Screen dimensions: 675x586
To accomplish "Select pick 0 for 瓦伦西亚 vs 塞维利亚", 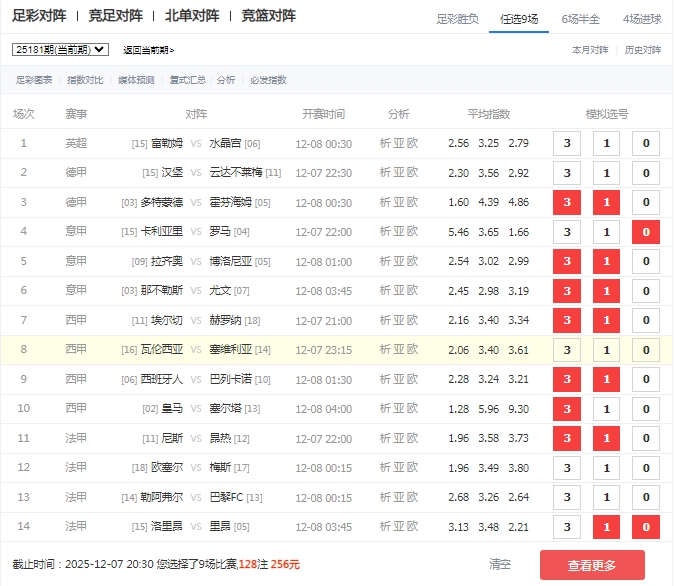I will [x=645, y=350].
